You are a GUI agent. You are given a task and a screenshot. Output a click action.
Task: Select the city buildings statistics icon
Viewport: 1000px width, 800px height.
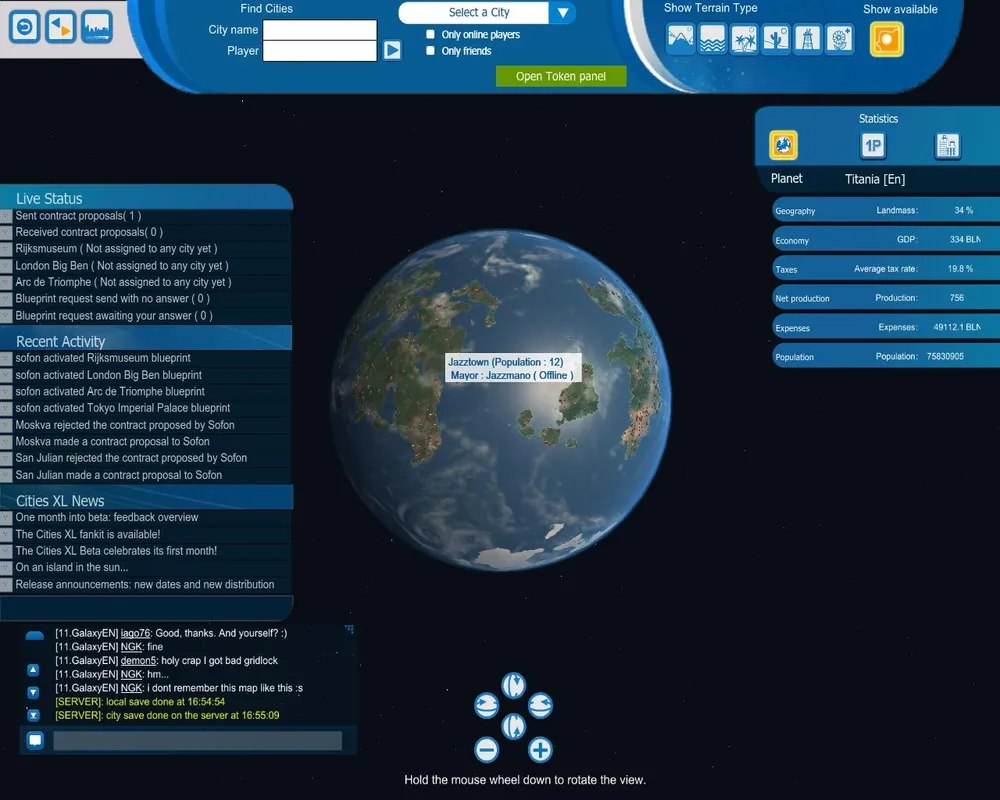[948, 145]
